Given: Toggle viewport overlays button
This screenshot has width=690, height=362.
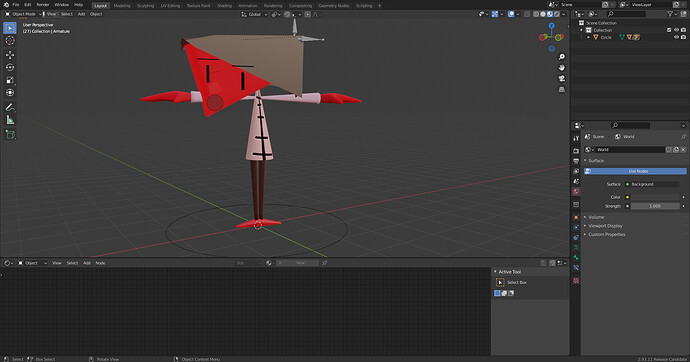Looking at the screenshot, I should pos(511,14).
